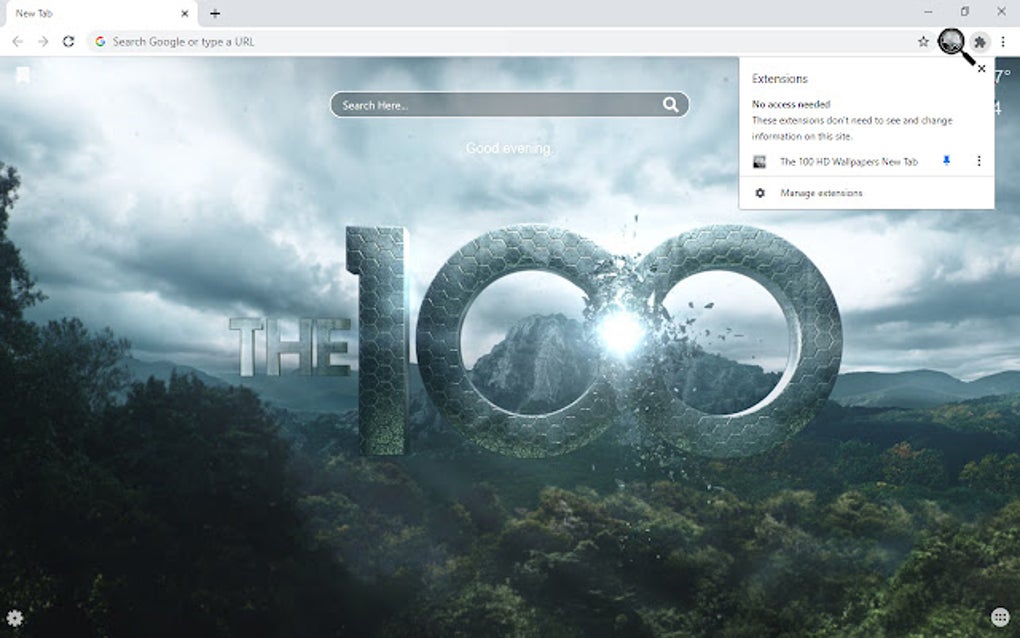This screenshot has height=638, width=1020.
Task: Bookmark this tab with the star icon
Action: (923, 42)
